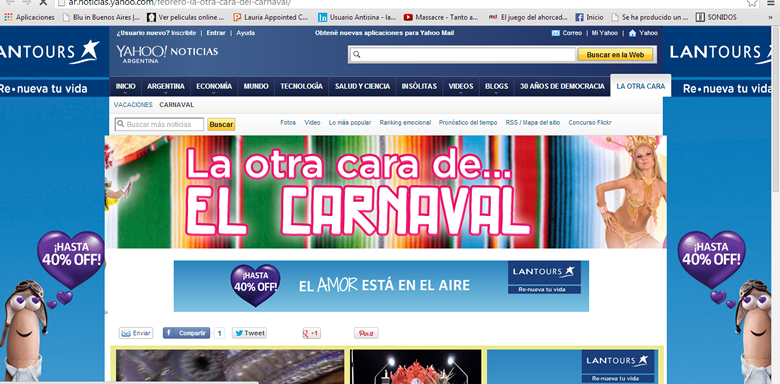Open the Ranking emocional link
This screenshot has height=384, width=780.
pyautogui.click(x=405, y=122)
